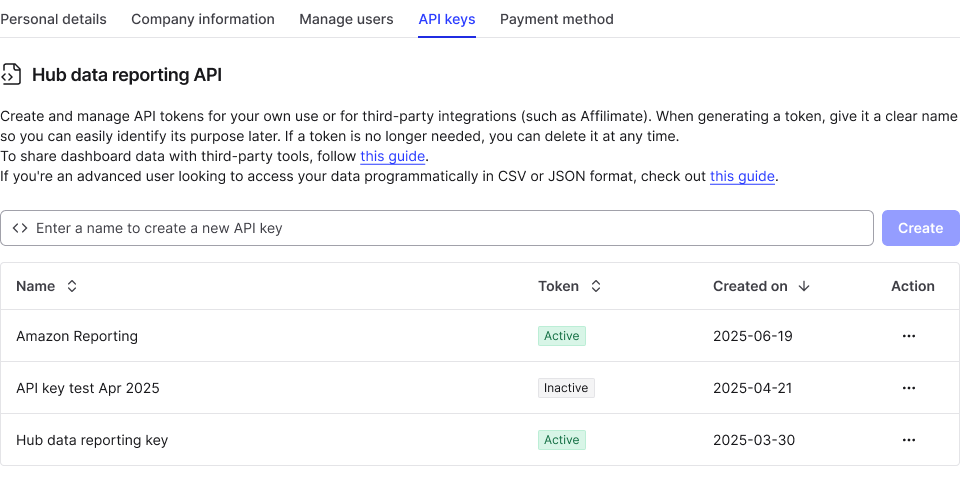The width and height of the screenshot is (960, 498).
Task: Focus the new API key name field
Action: click(440, 228)
